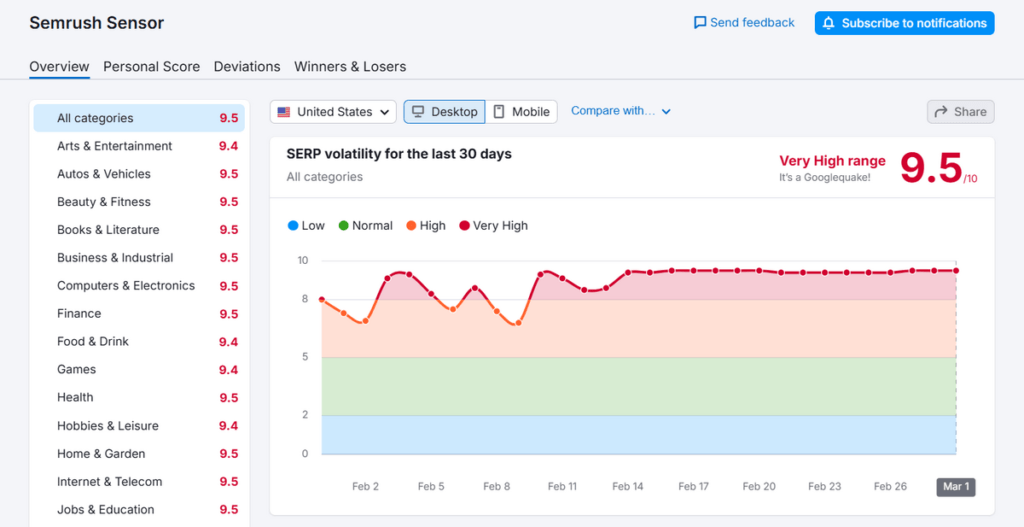This screenshot has height=527, width=1024.
Task: Select the Autos & Vehicles category
Action: pos(139,174)
